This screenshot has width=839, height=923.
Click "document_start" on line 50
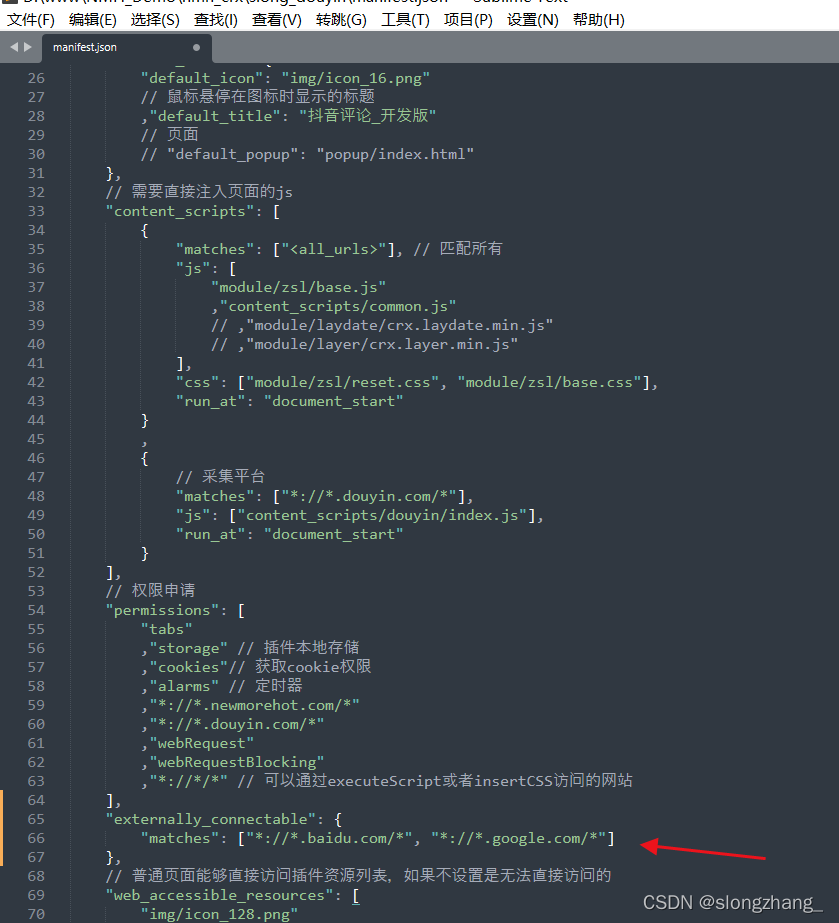click(x=333, y=534)
